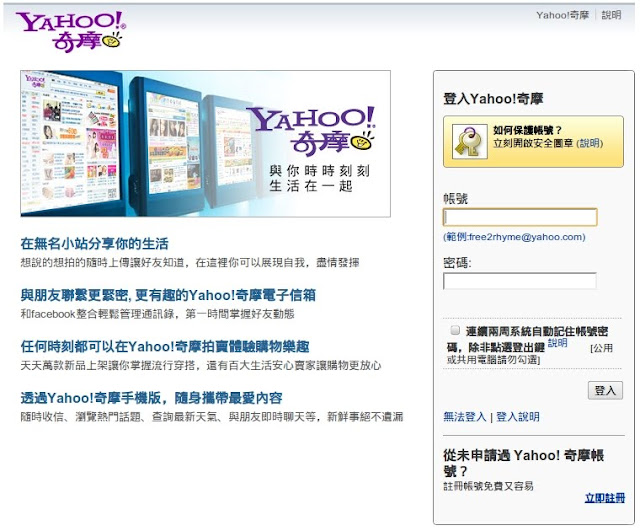Open the Yahoo!奇摩手機版 heading link

tap(151, 398)
